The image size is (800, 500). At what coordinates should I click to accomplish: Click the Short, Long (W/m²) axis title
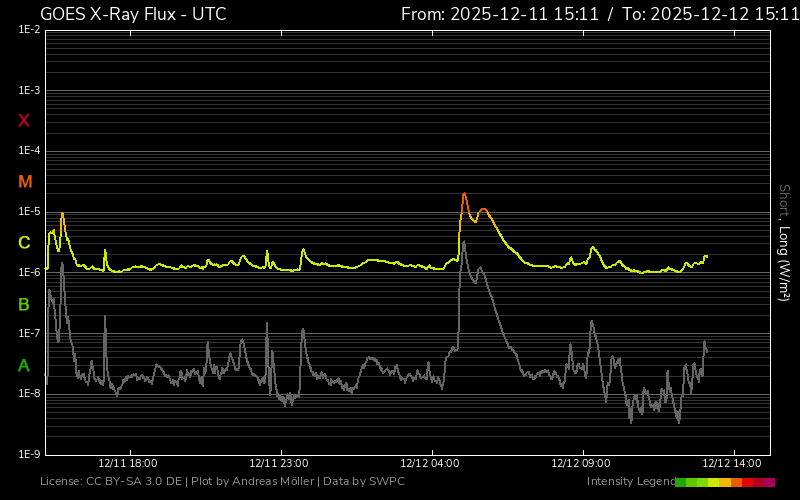point(784,242)
